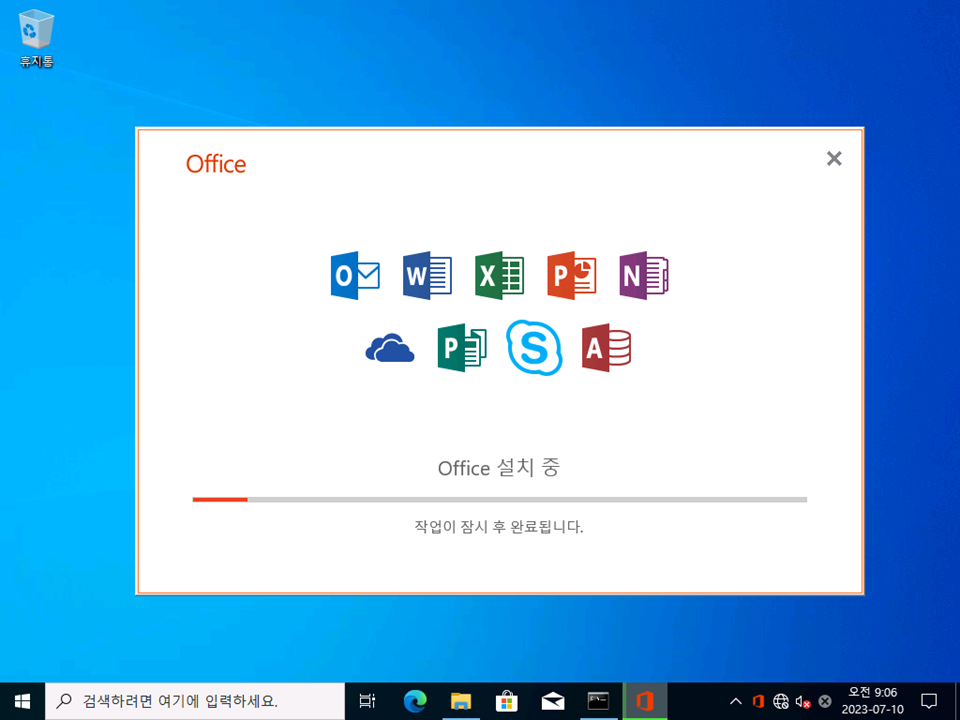Click the Access icon in Office installer

(607, 348)
